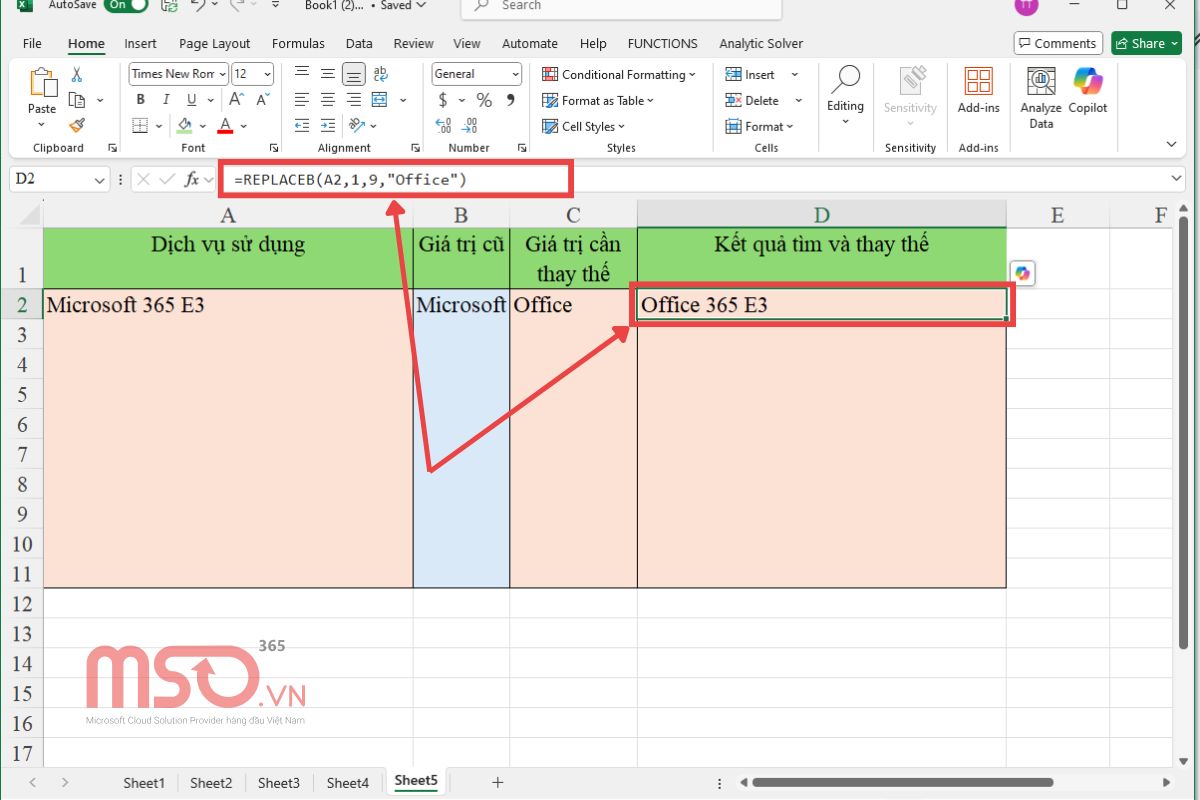Open the borders dropdown arrow

[160, 126]
